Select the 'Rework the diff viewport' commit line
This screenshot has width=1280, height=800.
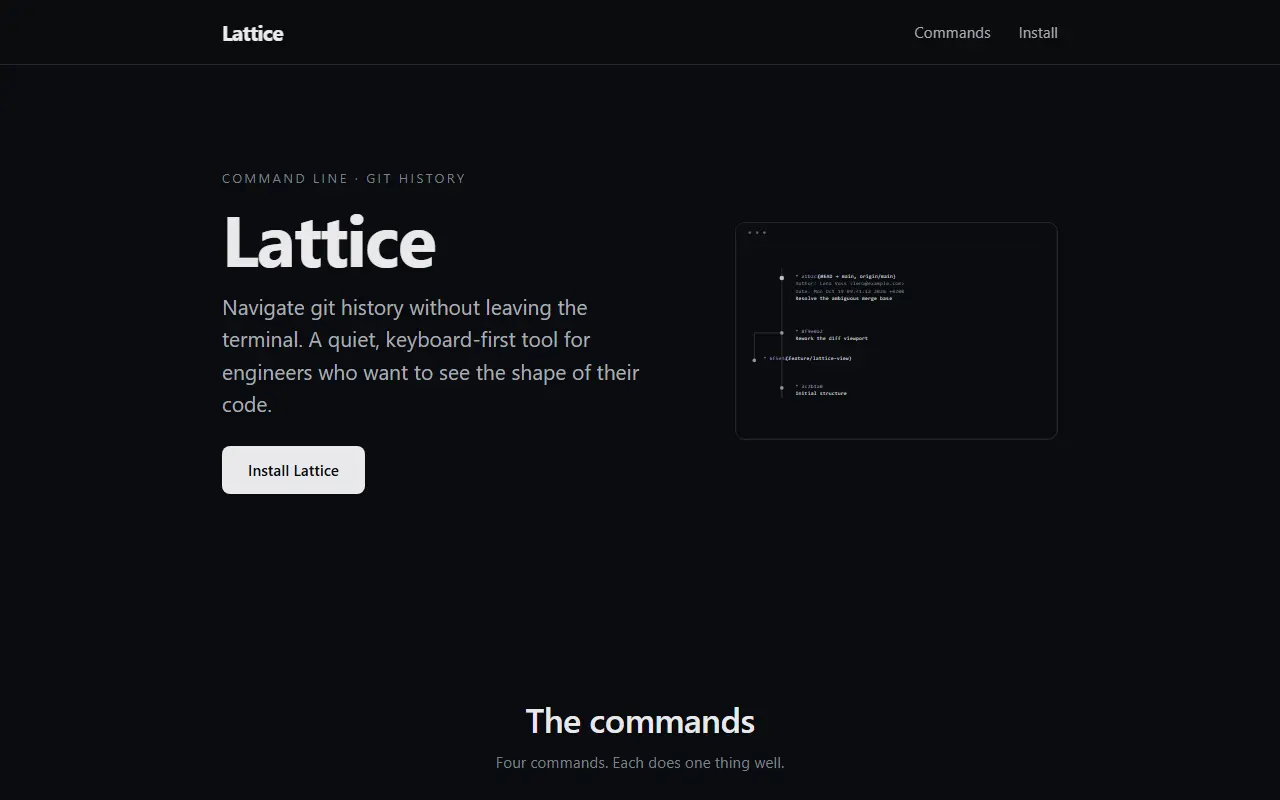(832, 338)
